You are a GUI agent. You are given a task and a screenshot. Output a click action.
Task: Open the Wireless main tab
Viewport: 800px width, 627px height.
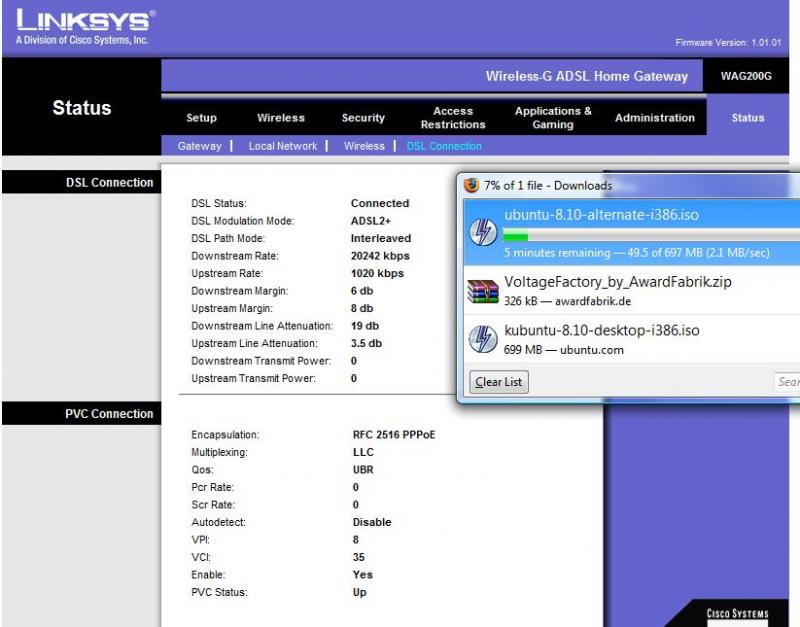pyautogui.click(x=281, y=118)
